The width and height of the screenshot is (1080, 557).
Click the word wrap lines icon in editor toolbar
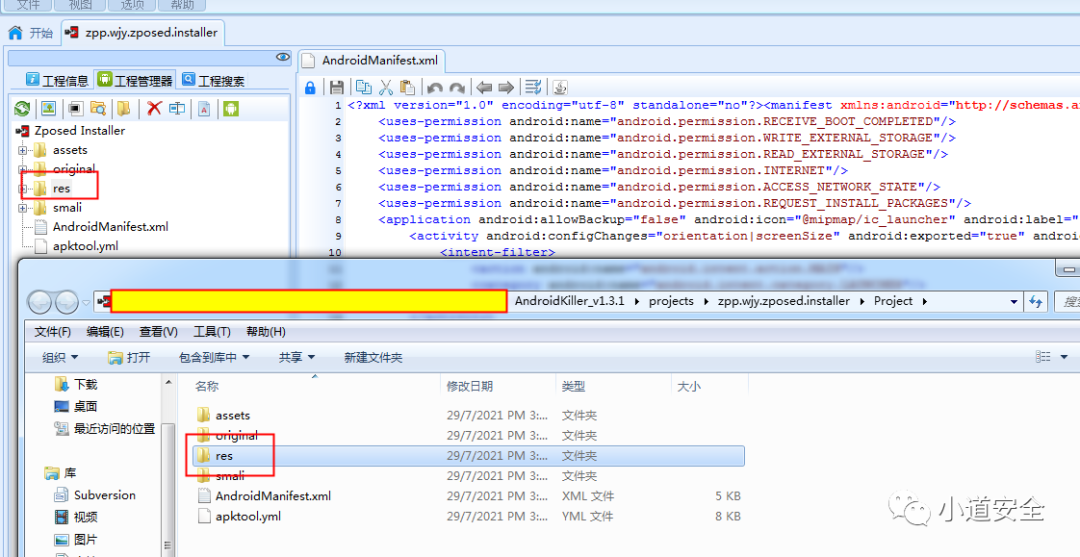click(533, 87)
